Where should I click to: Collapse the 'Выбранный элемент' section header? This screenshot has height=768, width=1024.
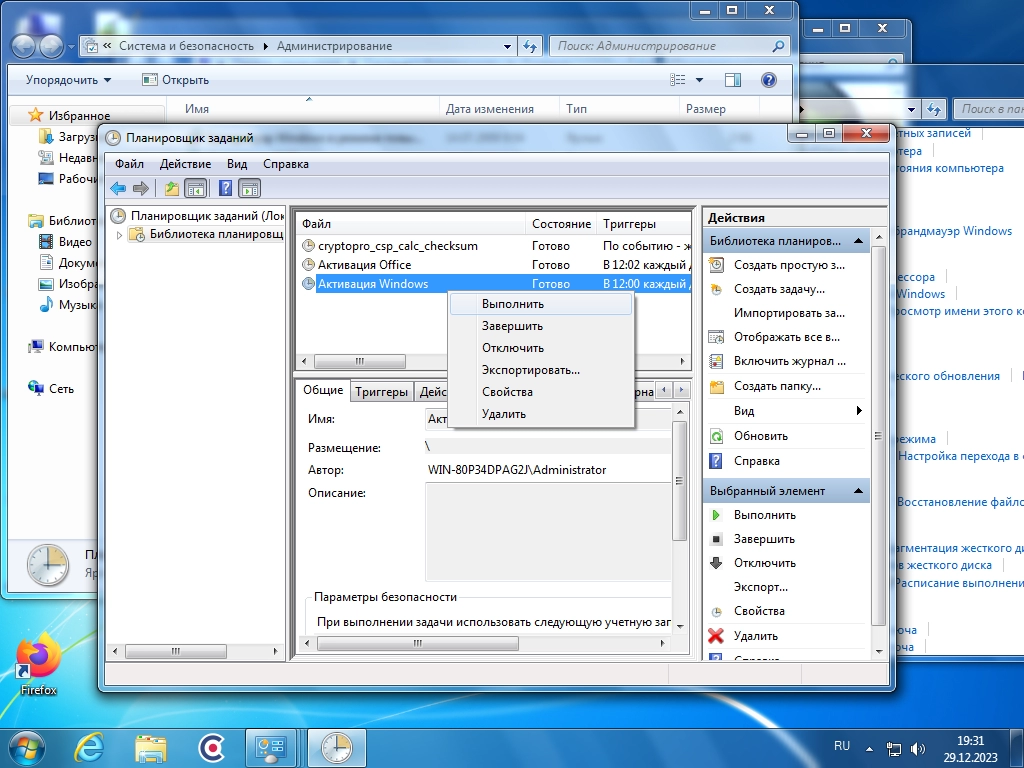click(857, 491)
